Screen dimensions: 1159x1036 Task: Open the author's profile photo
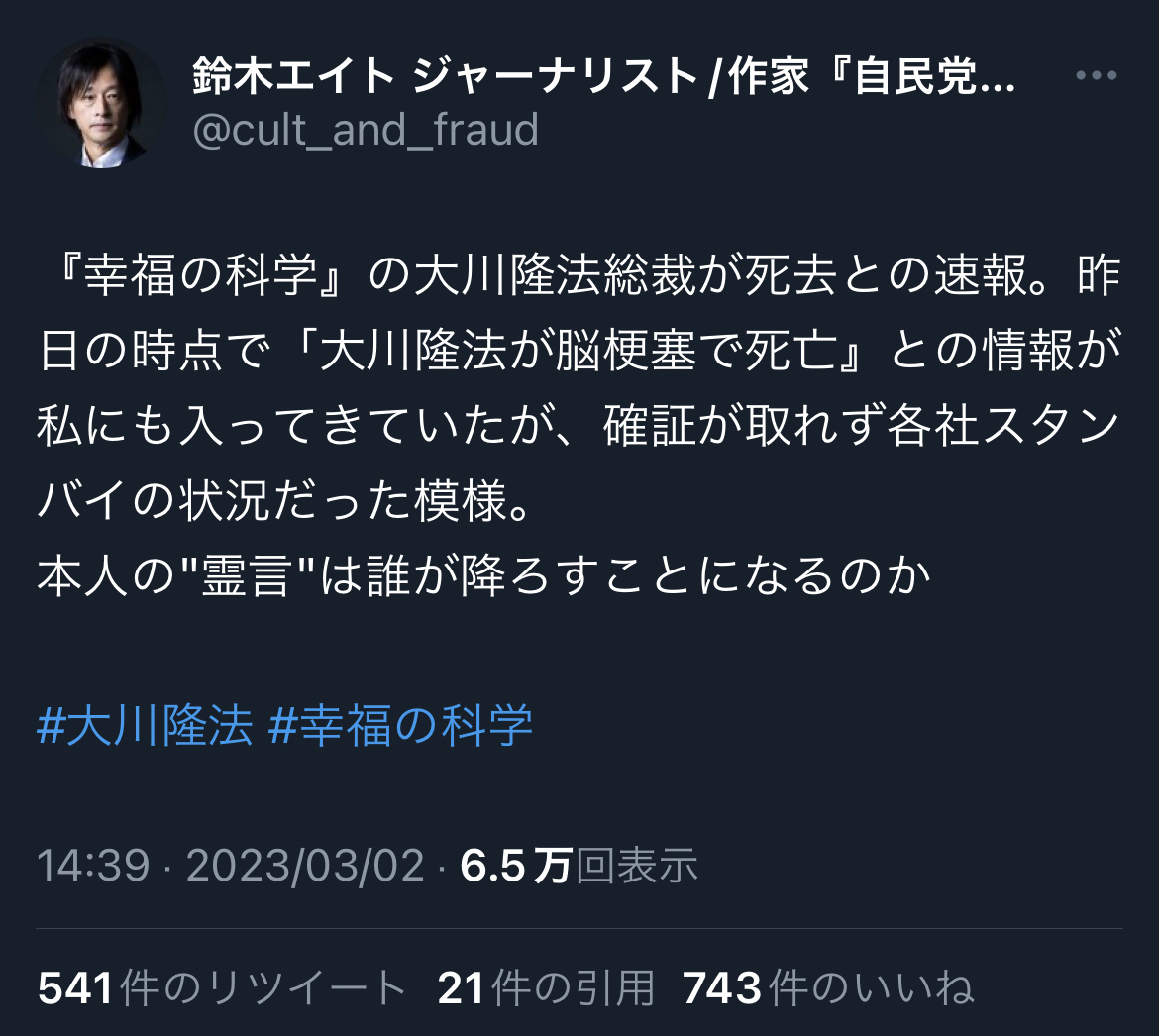pos(101,103)
